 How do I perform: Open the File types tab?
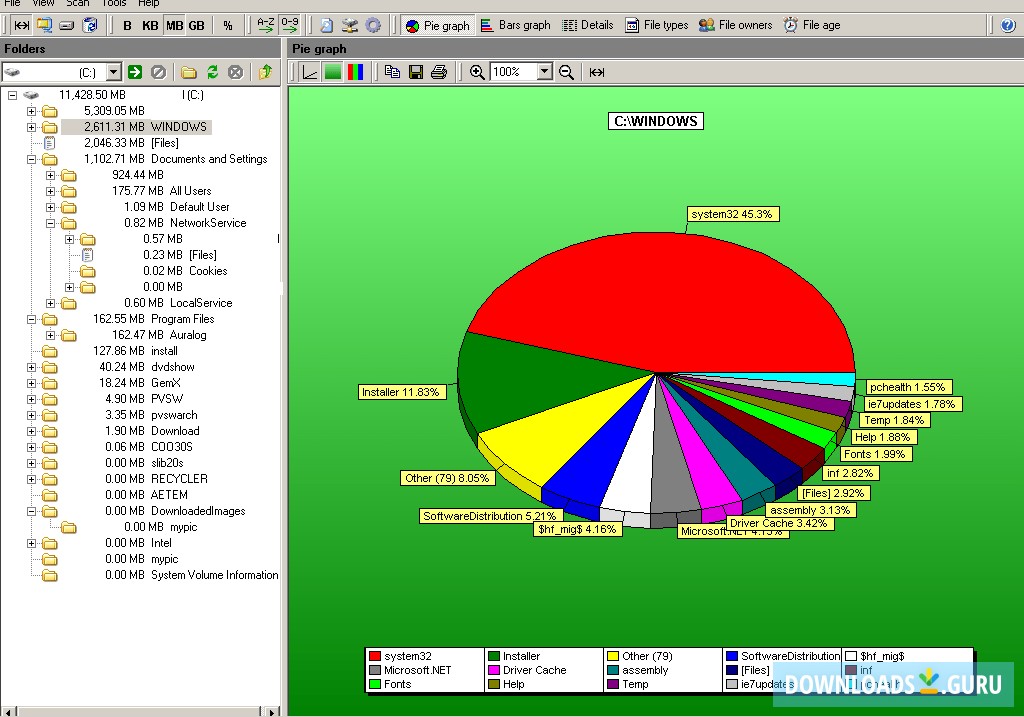pos(657,25)
